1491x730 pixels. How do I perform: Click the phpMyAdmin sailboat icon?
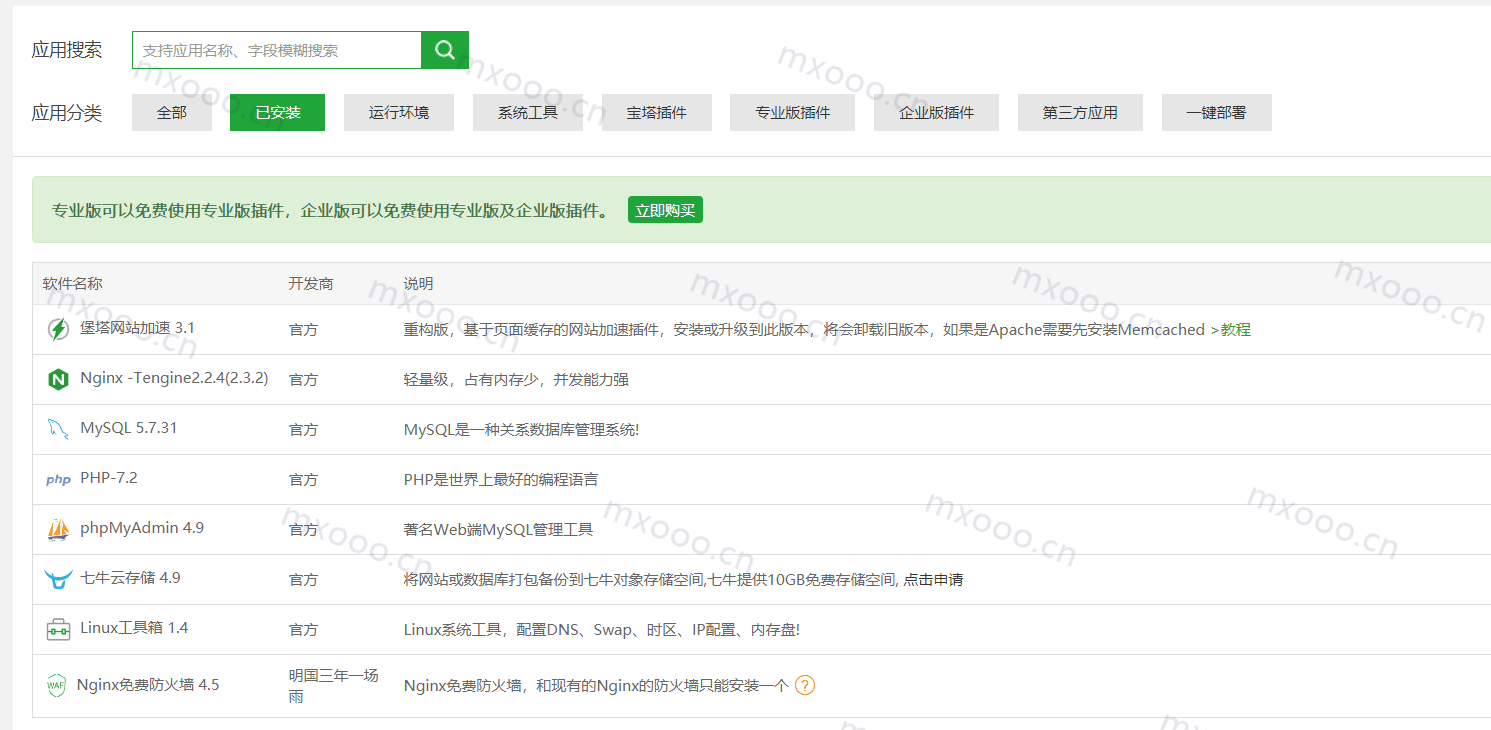[x=58, y=529]
